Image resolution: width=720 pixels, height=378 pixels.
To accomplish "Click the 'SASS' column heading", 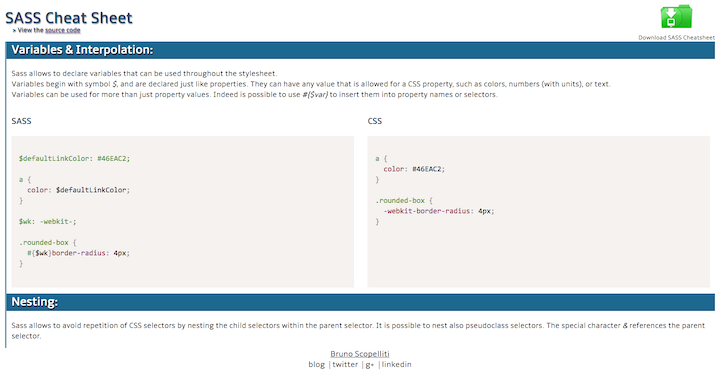I will pos(22,121).
